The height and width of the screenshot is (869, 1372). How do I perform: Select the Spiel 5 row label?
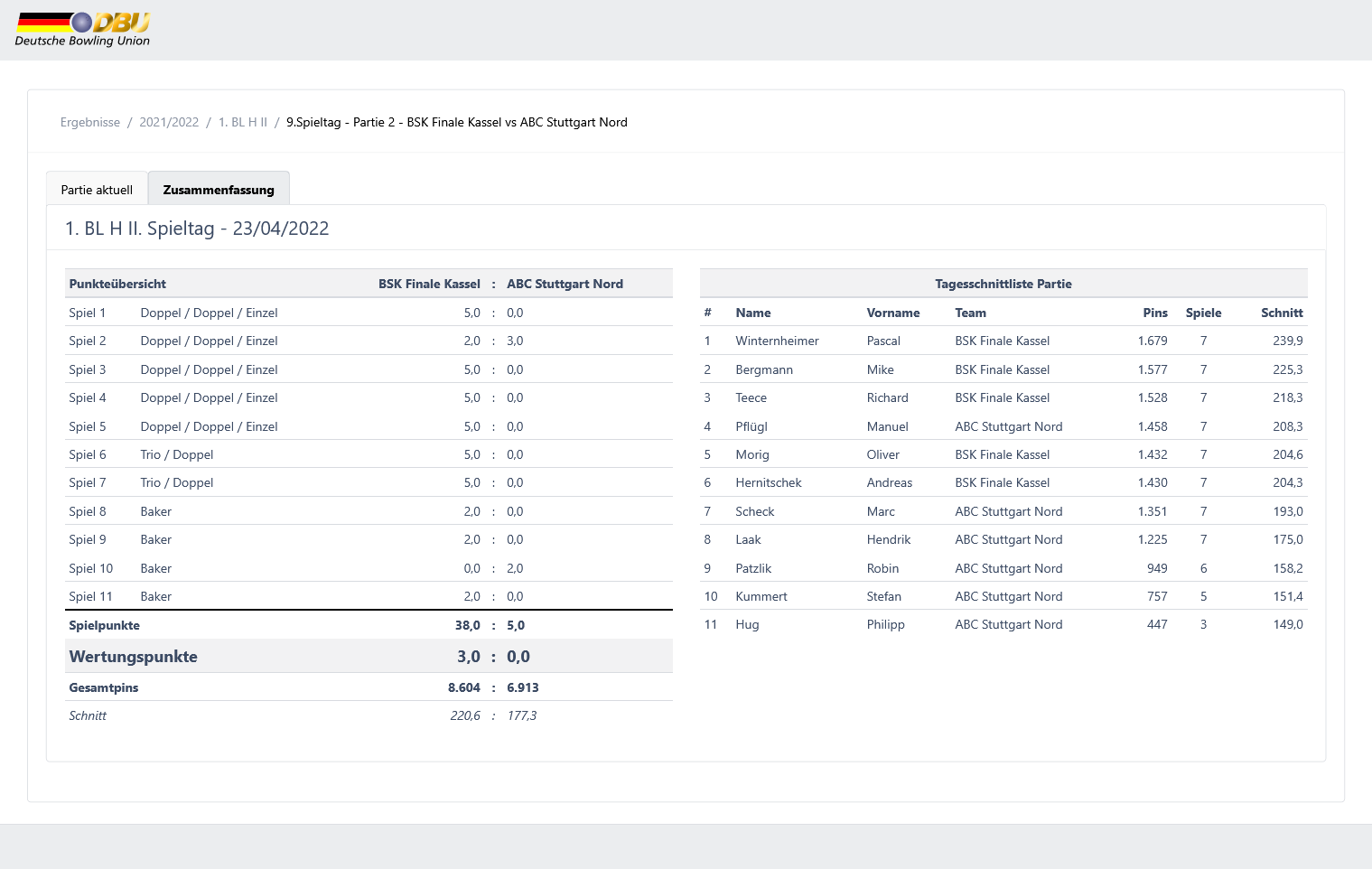(88, 426)
